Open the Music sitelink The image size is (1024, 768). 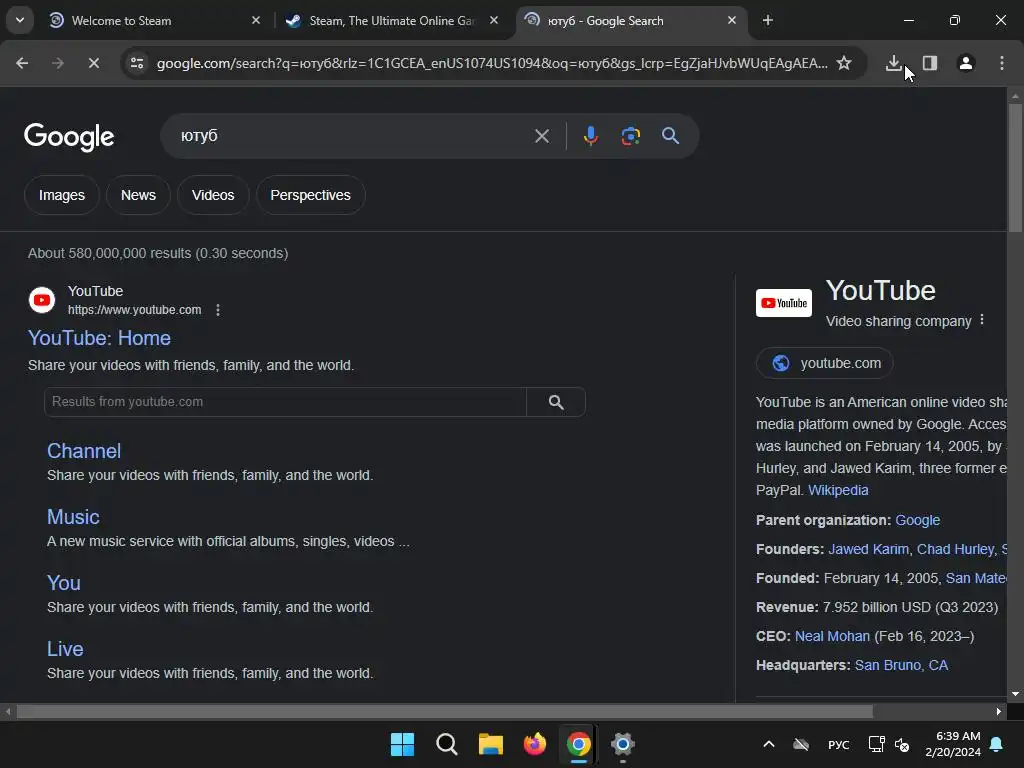pyautogui.click(x=73, y=517)
